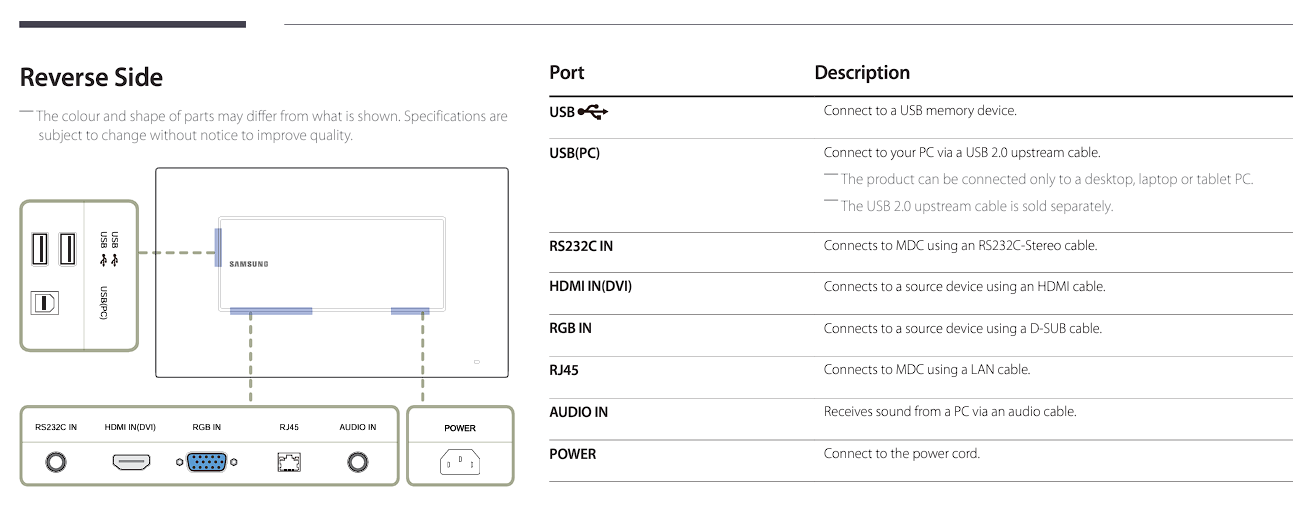This screenshot has height=528, width=1293.
Task: Click the USB trident symbol in table
Action: pos(594,112)
